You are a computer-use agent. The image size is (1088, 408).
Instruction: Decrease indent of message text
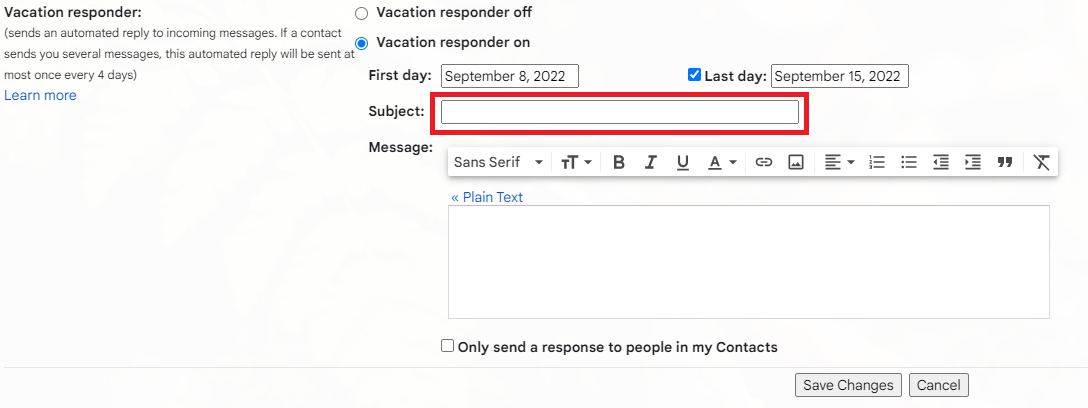click(941, 162)
